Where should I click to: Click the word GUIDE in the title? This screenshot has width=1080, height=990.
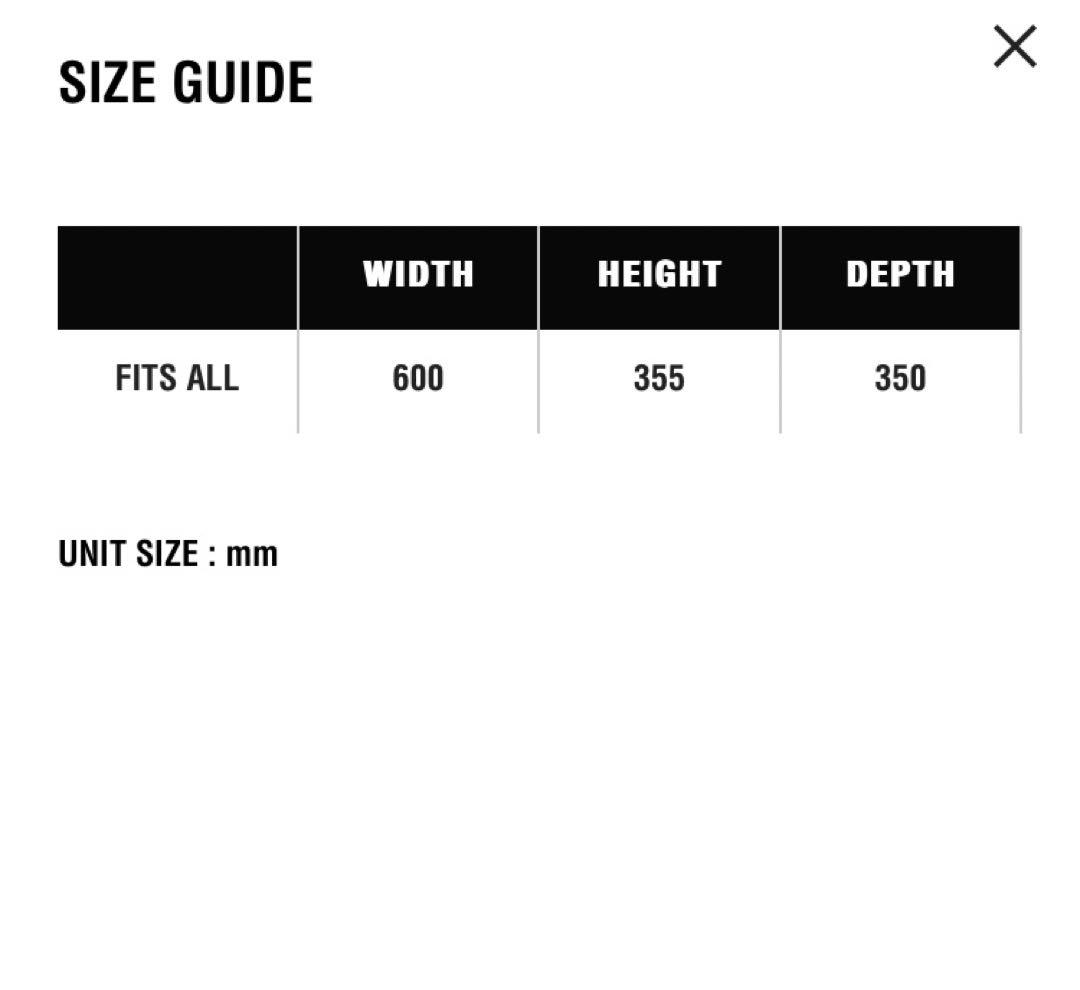click(243, 82)
